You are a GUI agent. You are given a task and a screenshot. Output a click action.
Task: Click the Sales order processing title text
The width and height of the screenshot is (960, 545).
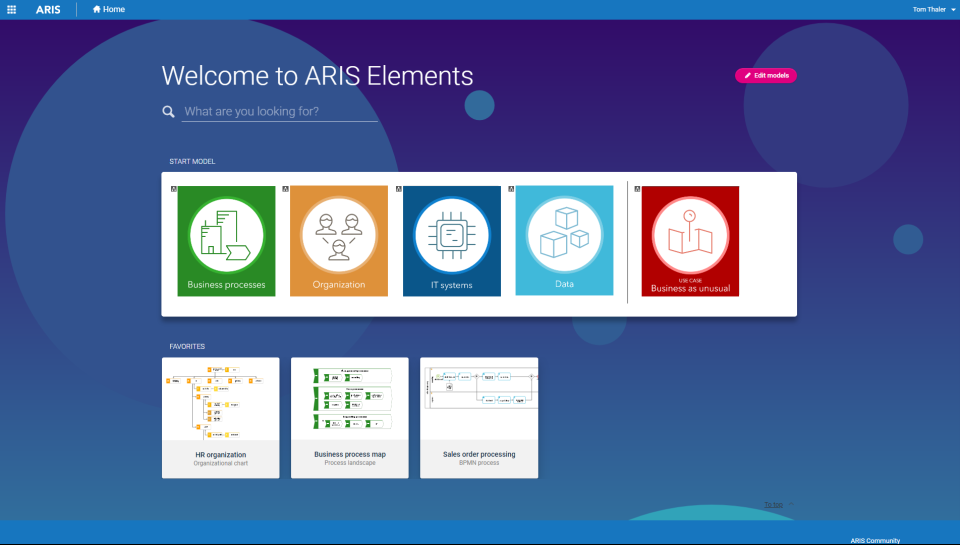479,454
